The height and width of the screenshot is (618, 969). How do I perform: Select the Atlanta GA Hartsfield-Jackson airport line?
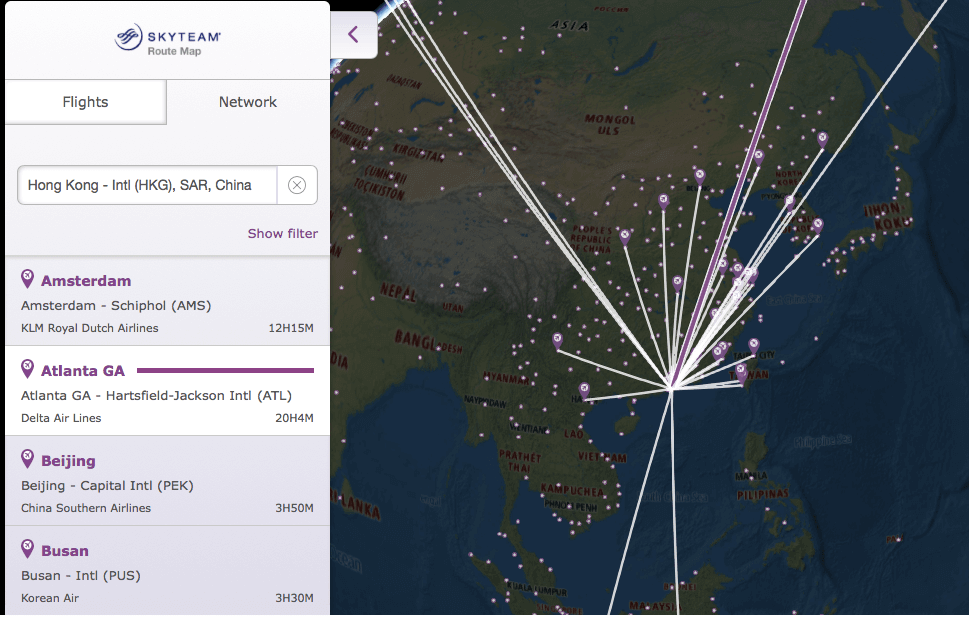point(156,395)
